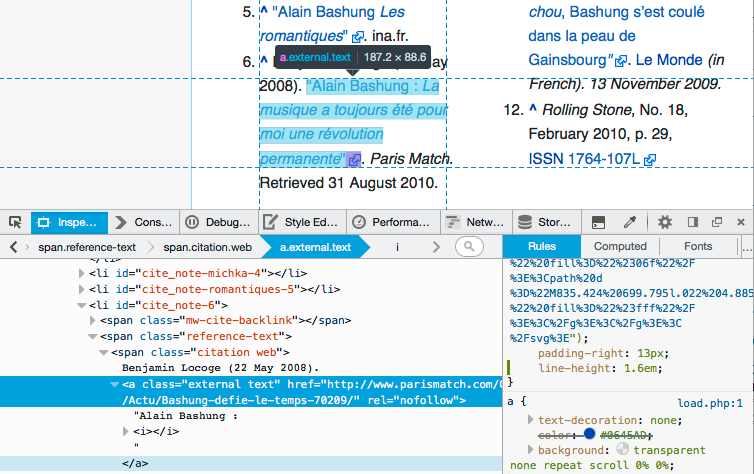This screenshot has height=474, width=754.
Task: Expand the cite_note-michka-4 list item
Action: [82, 272]
